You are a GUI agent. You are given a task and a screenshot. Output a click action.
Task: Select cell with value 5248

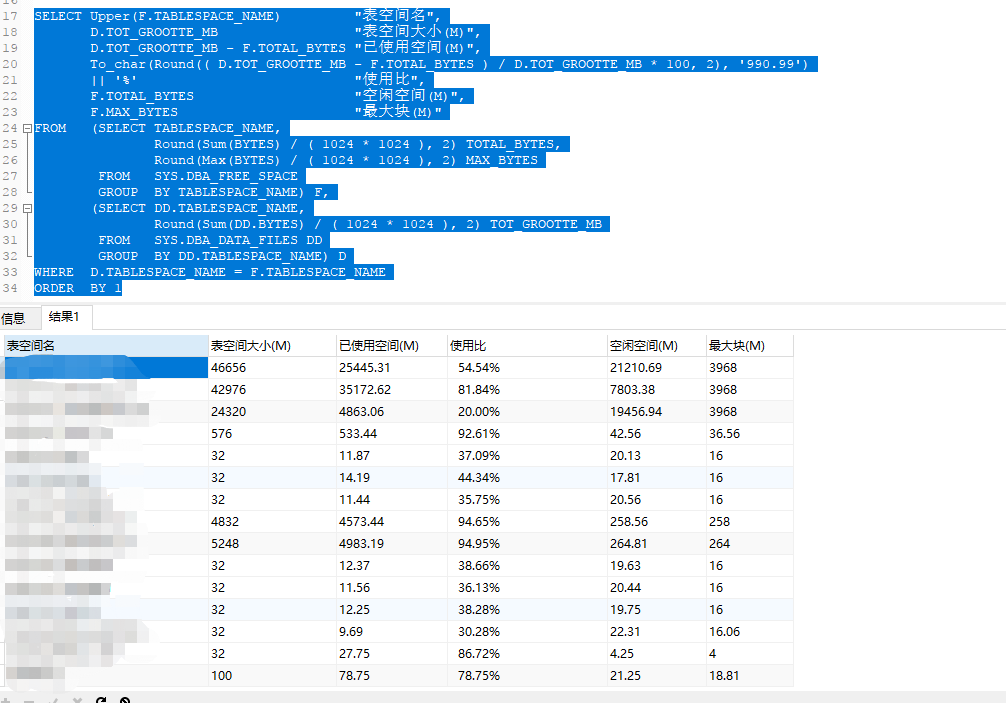(x=272, y=543)
